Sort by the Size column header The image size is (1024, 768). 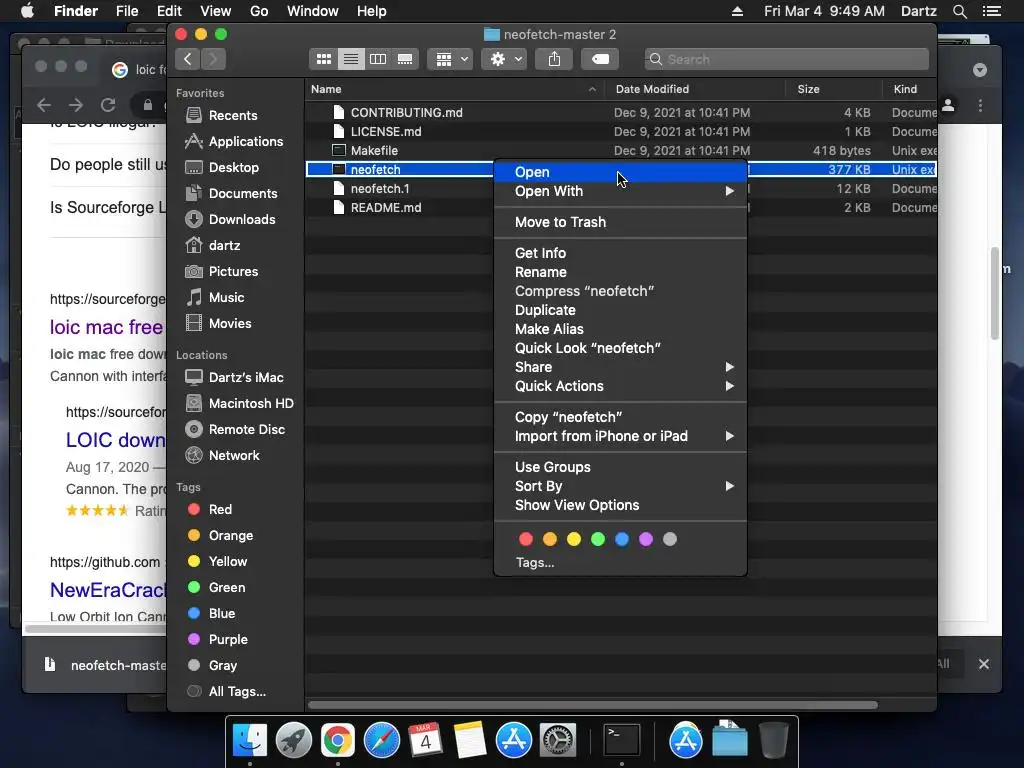[x=834, y=89]
